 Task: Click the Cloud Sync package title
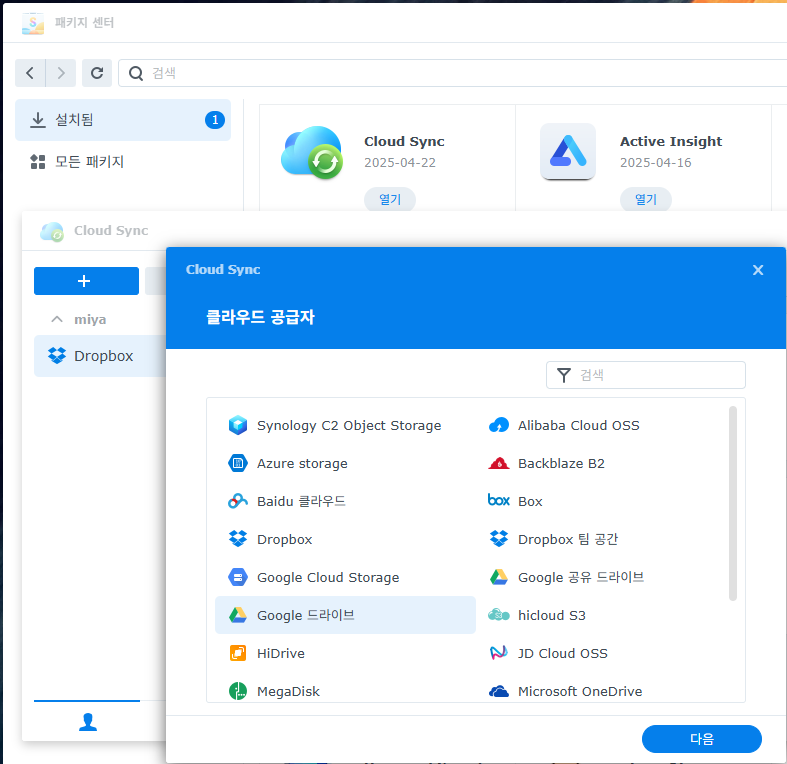[x=404, y=142]
